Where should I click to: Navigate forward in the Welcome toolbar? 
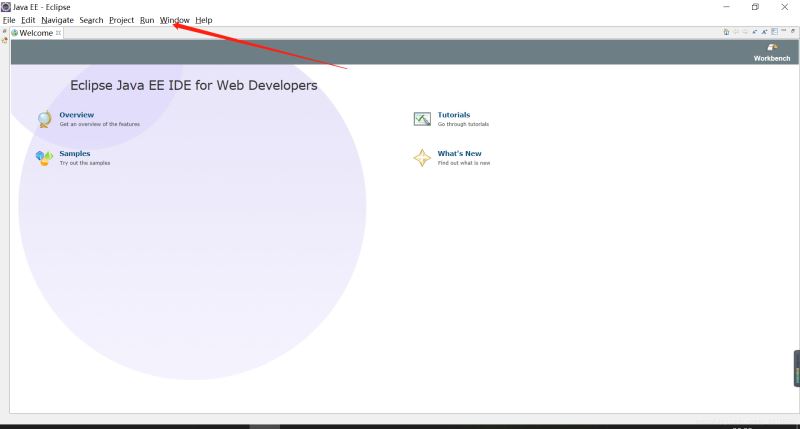745,32
